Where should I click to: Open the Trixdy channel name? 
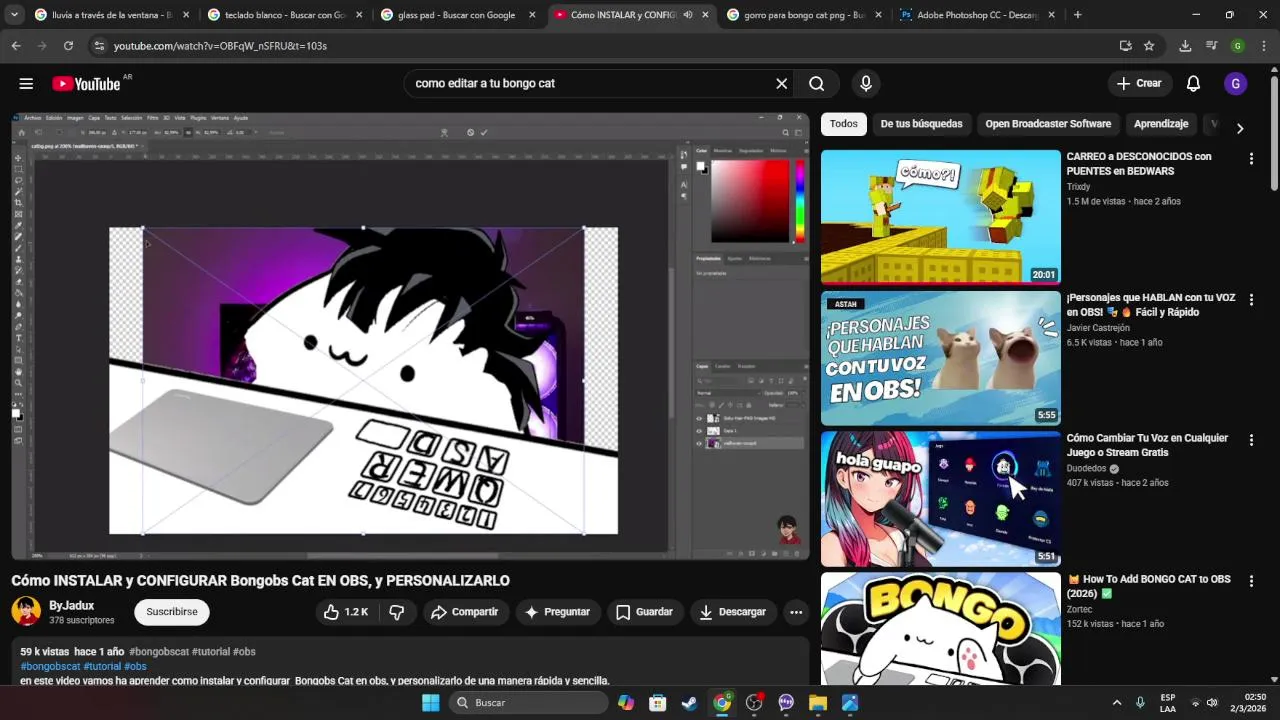[x=1078, y=187]
